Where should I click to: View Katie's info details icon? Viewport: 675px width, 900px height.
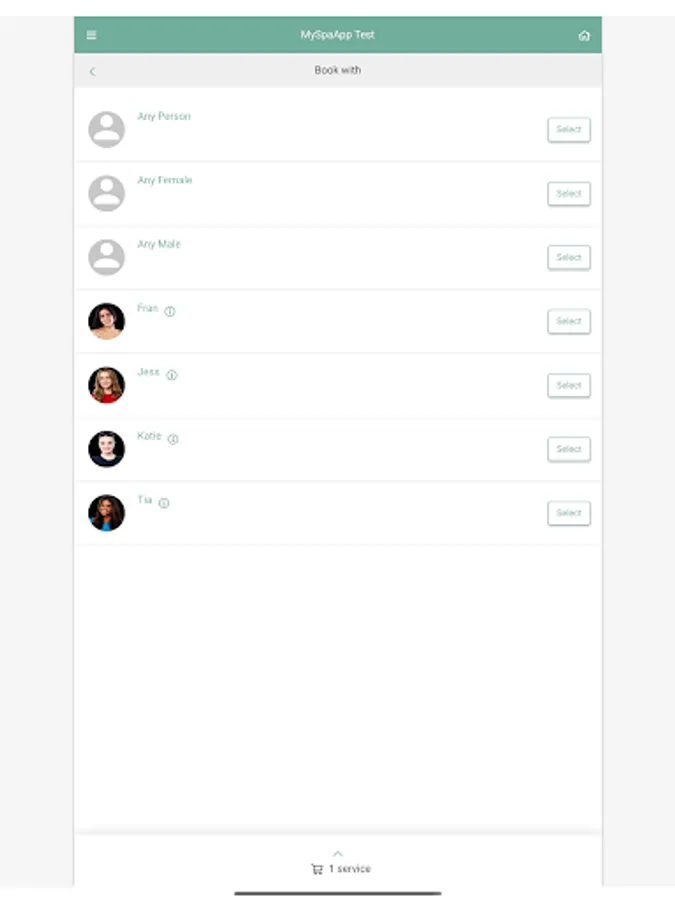click(173, 439)
